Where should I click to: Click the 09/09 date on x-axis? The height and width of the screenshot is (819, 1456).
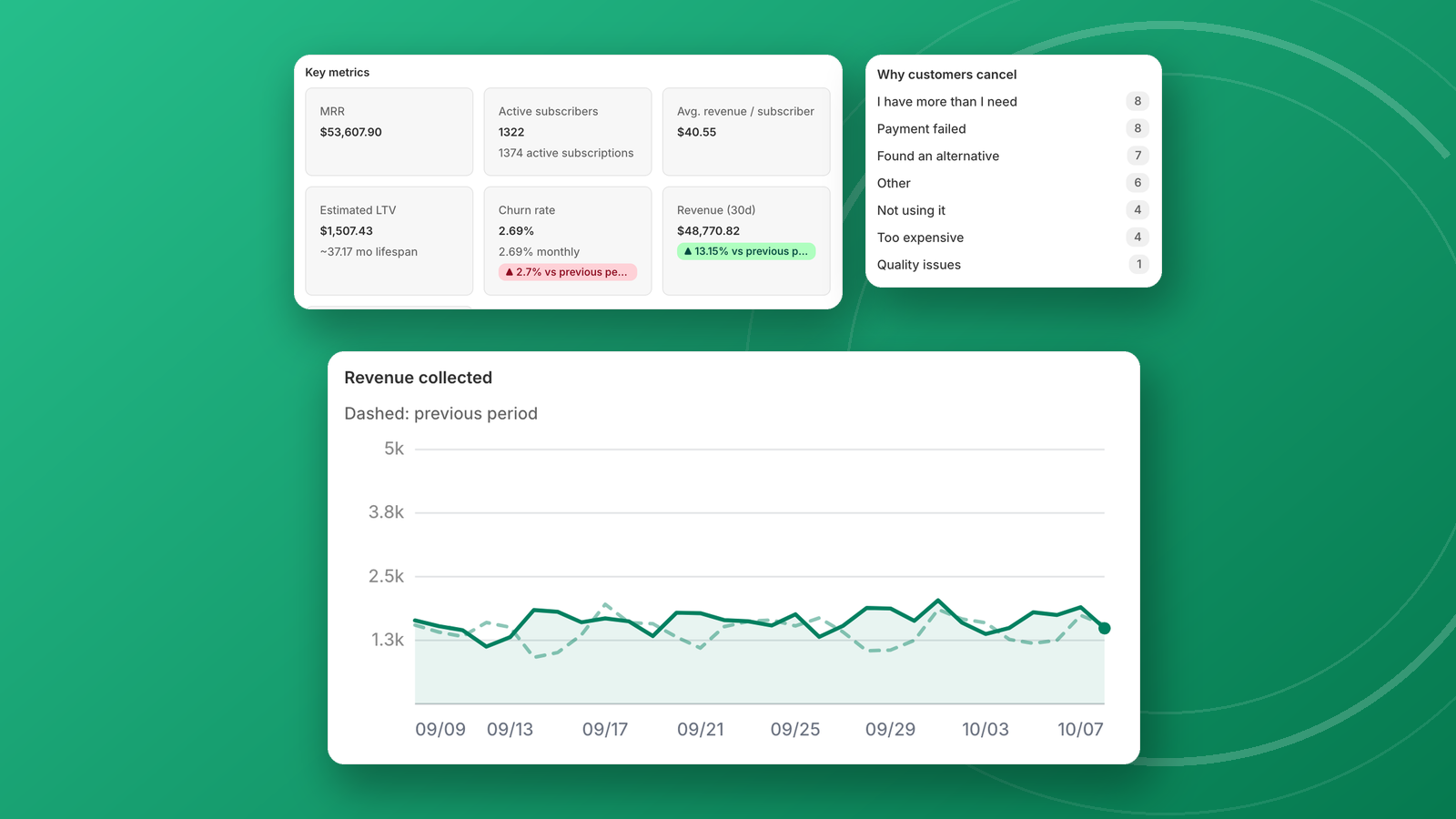440,730
